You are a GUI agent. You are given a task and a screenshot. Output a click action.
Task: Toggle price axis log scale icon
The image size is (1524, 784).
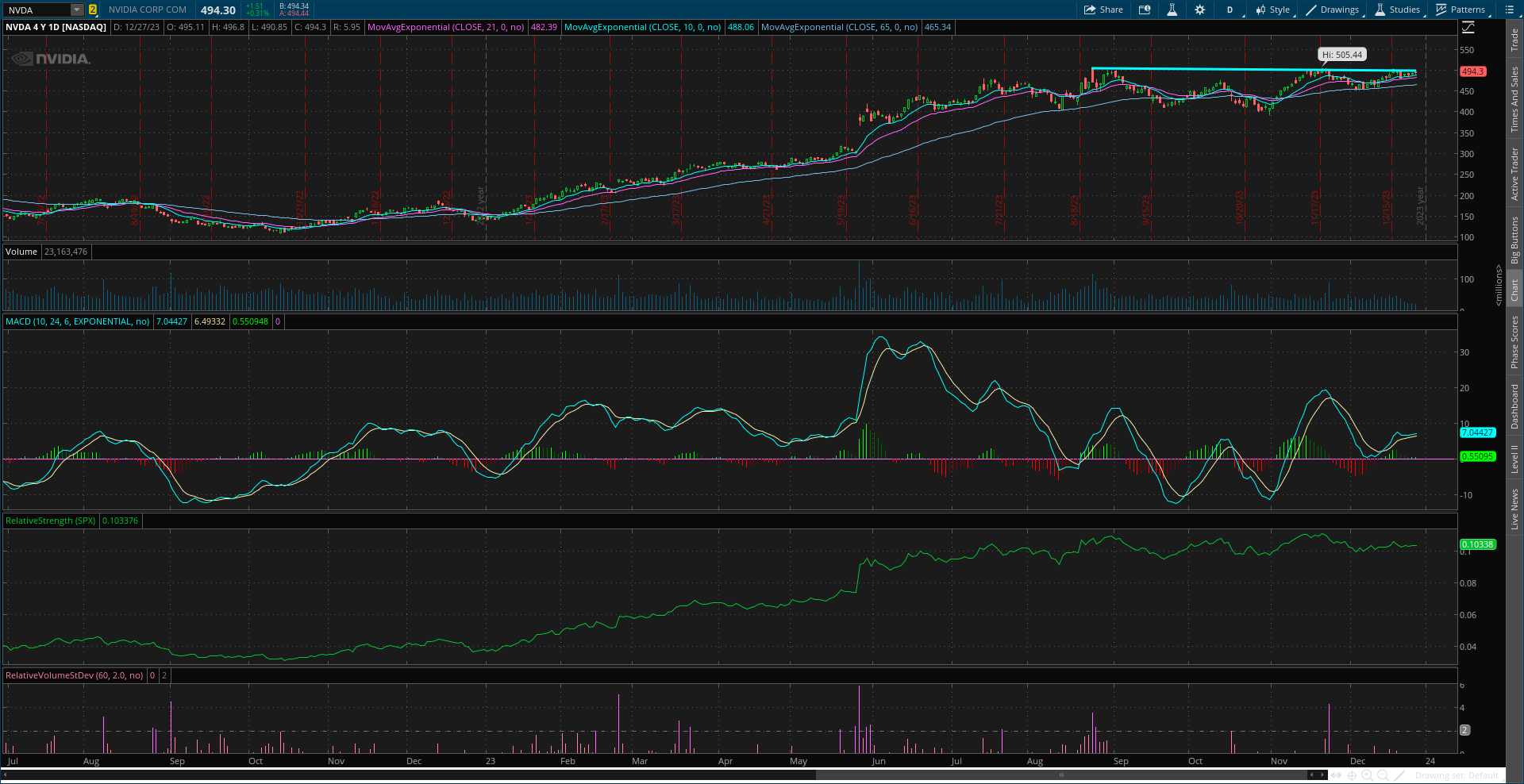pos(1468,28)
